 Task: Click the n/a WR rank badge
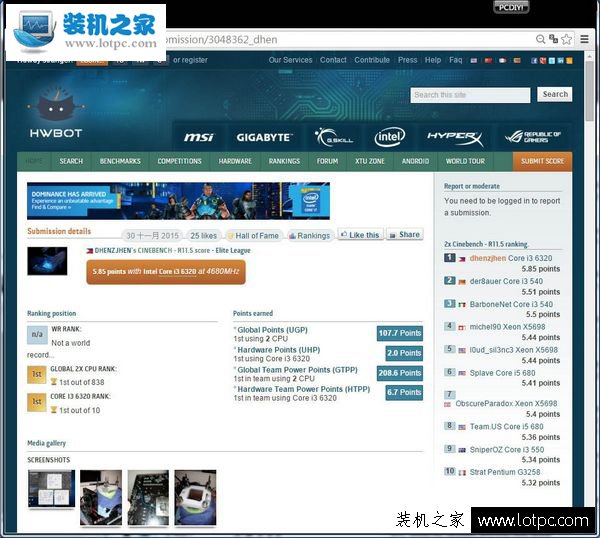pyautogui.click(x=37, y=334)
